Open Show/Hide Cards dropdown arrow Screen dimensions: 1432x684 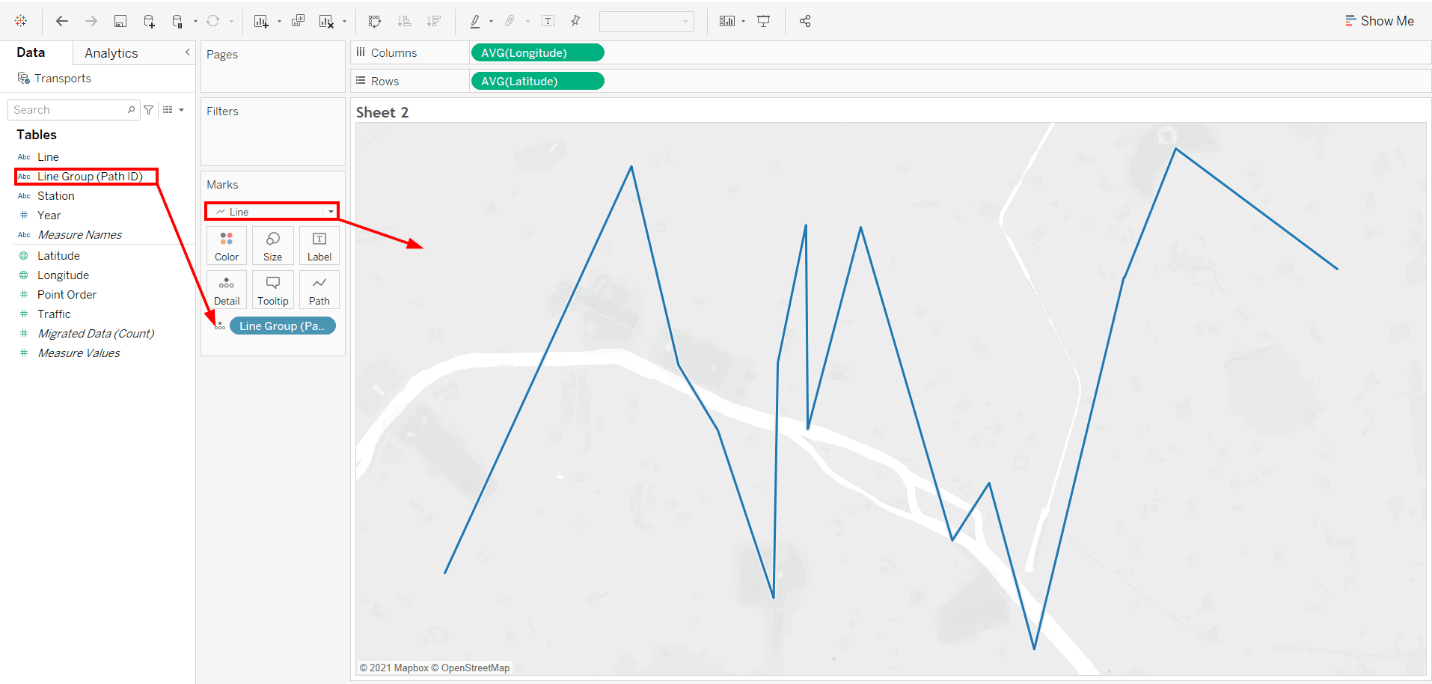tap(743, 21)
